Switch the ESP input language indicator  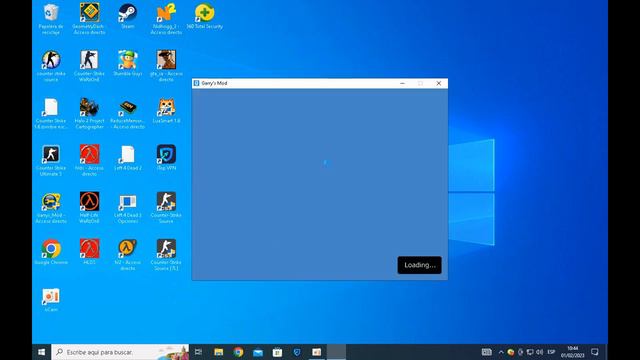coord(551,352)
